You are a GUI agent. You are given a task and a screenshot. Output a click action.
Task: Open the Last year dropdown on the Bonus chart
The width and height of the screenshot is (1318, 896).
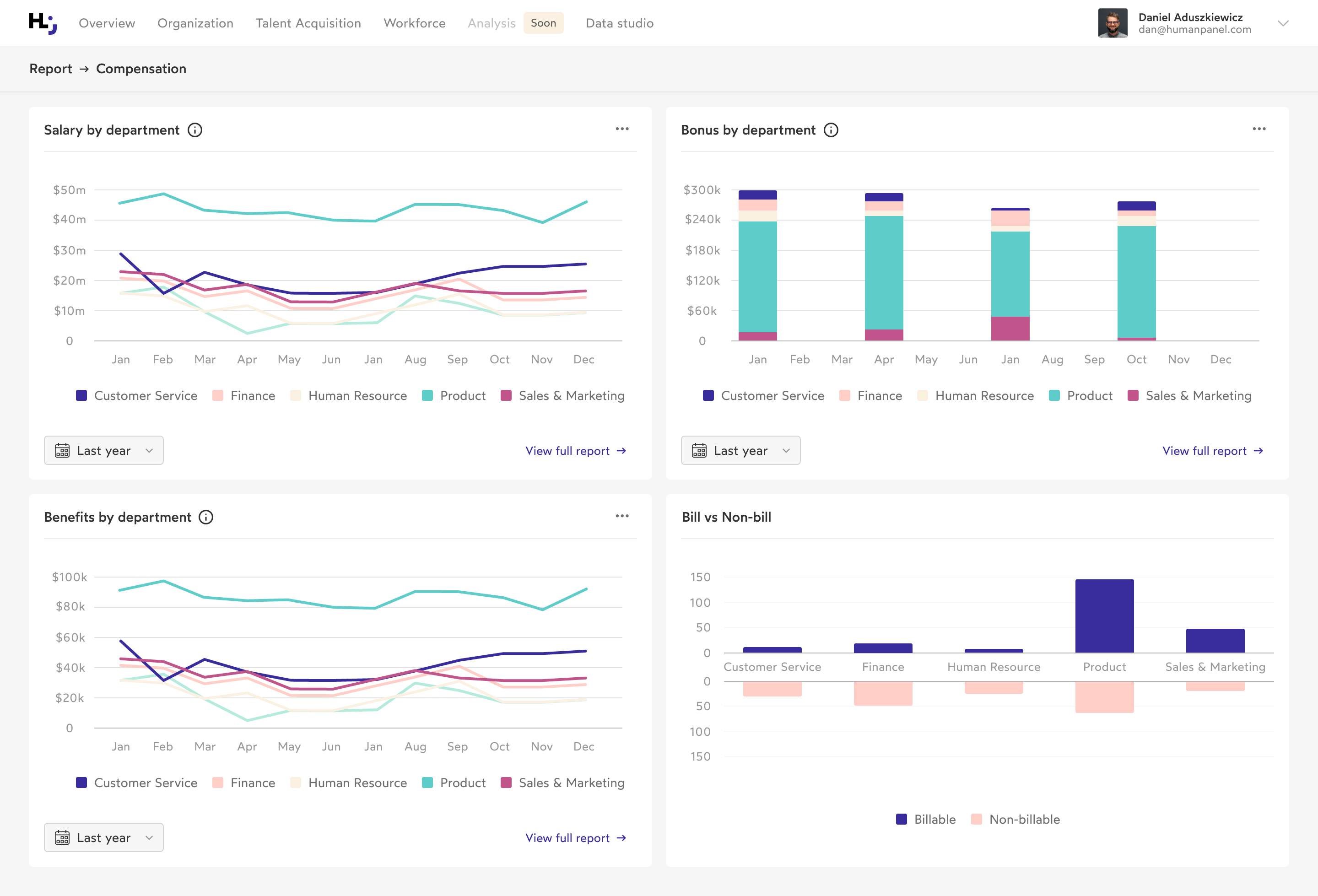(740, 450)
